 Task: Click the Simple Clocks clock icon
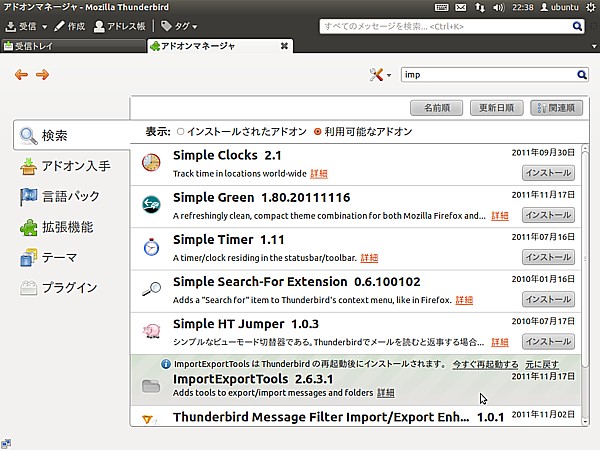pyautogui.click(x=151, y=163)
